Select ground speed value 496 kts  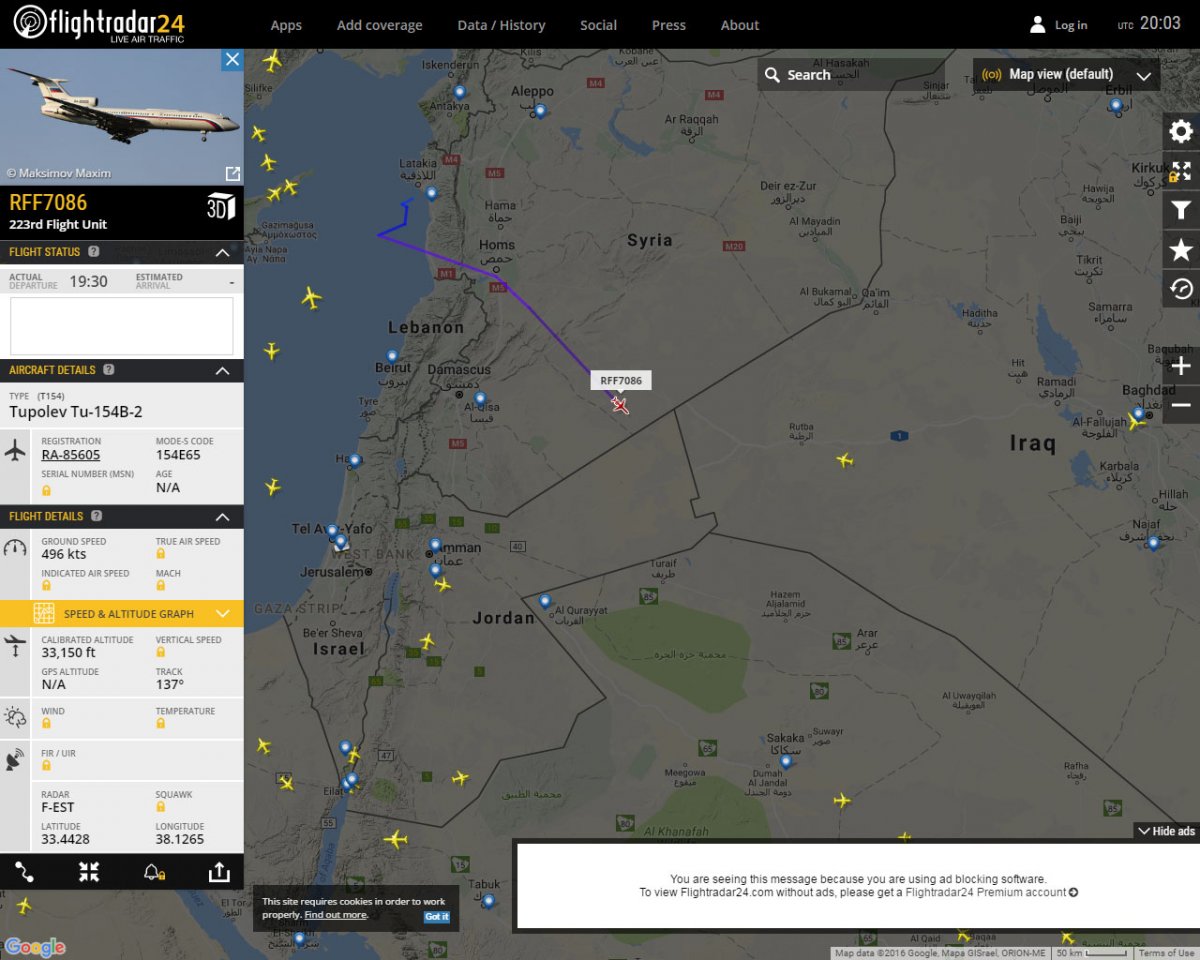(x=64, y=554)
